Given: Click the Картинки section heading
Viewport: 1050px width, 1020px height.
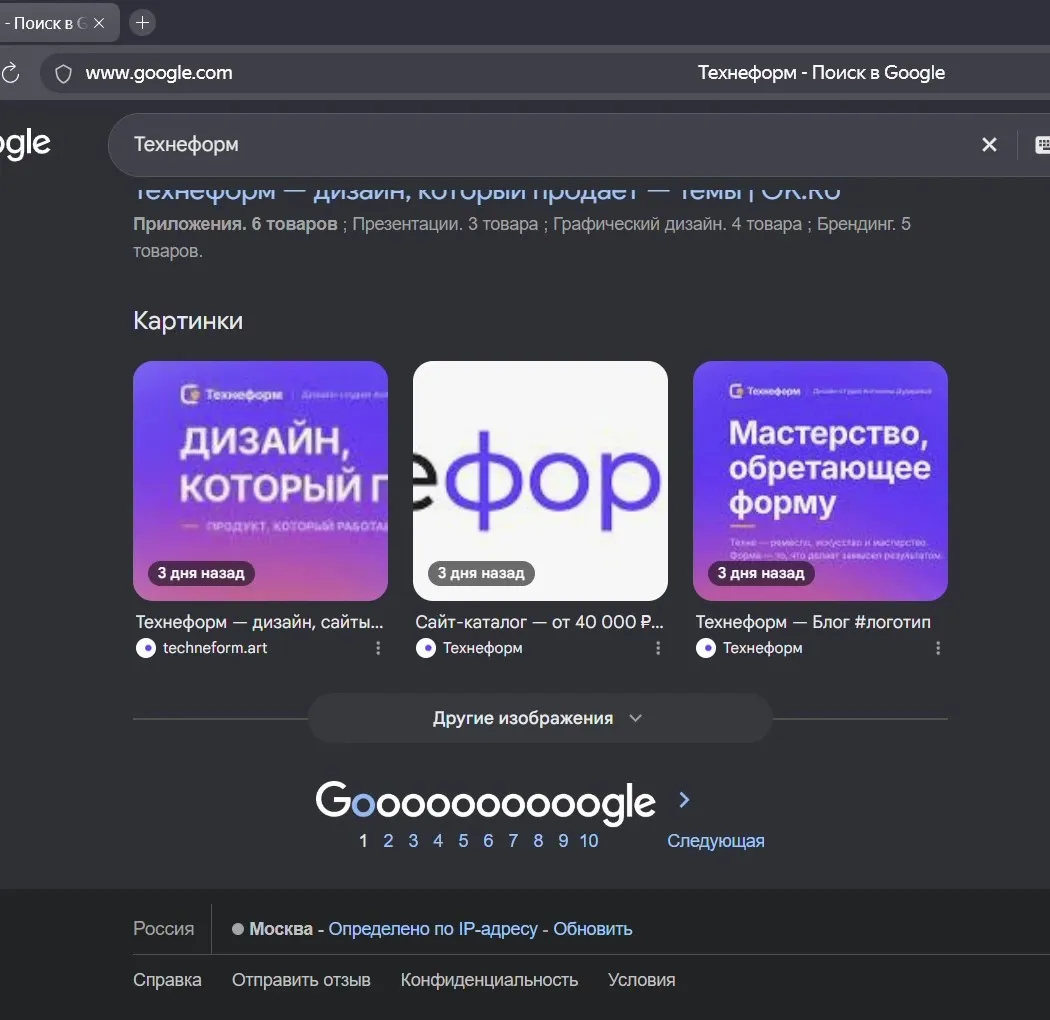Looking at the screenshot, I should [188, 321].
